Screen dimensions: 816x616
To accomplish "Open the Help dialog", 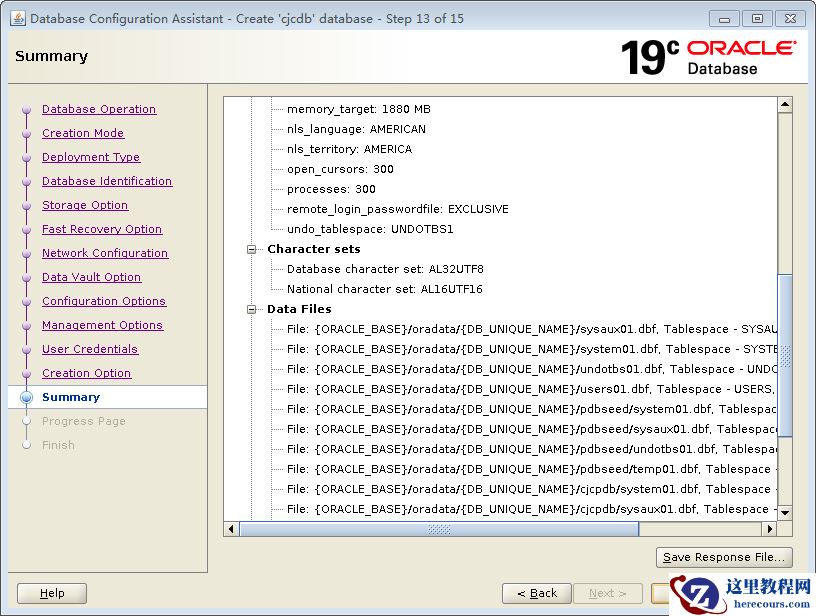I will [52, 593].
